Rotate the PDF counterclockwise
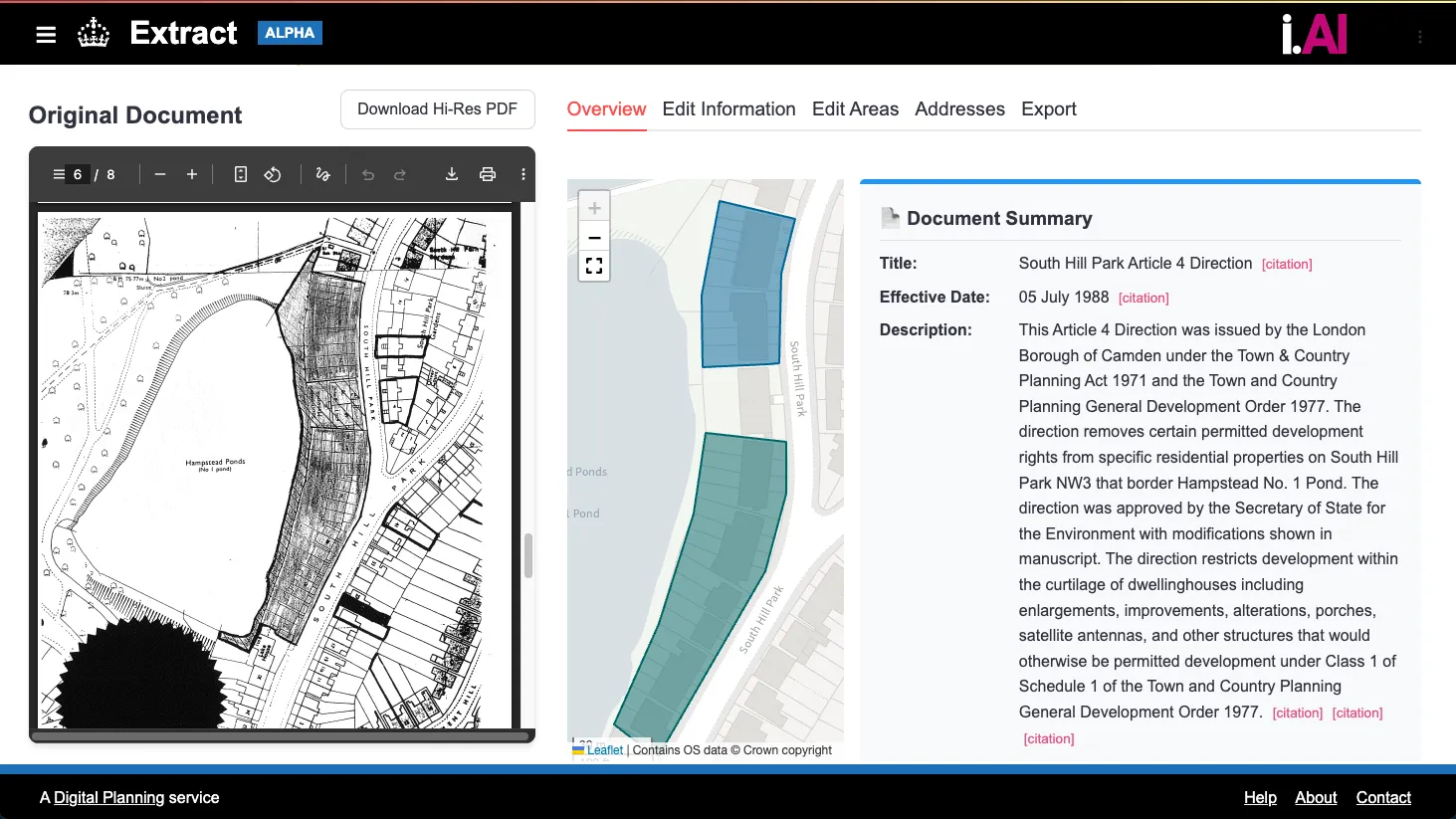Viewport: 1456px width, 819px height. pos(273,174)
